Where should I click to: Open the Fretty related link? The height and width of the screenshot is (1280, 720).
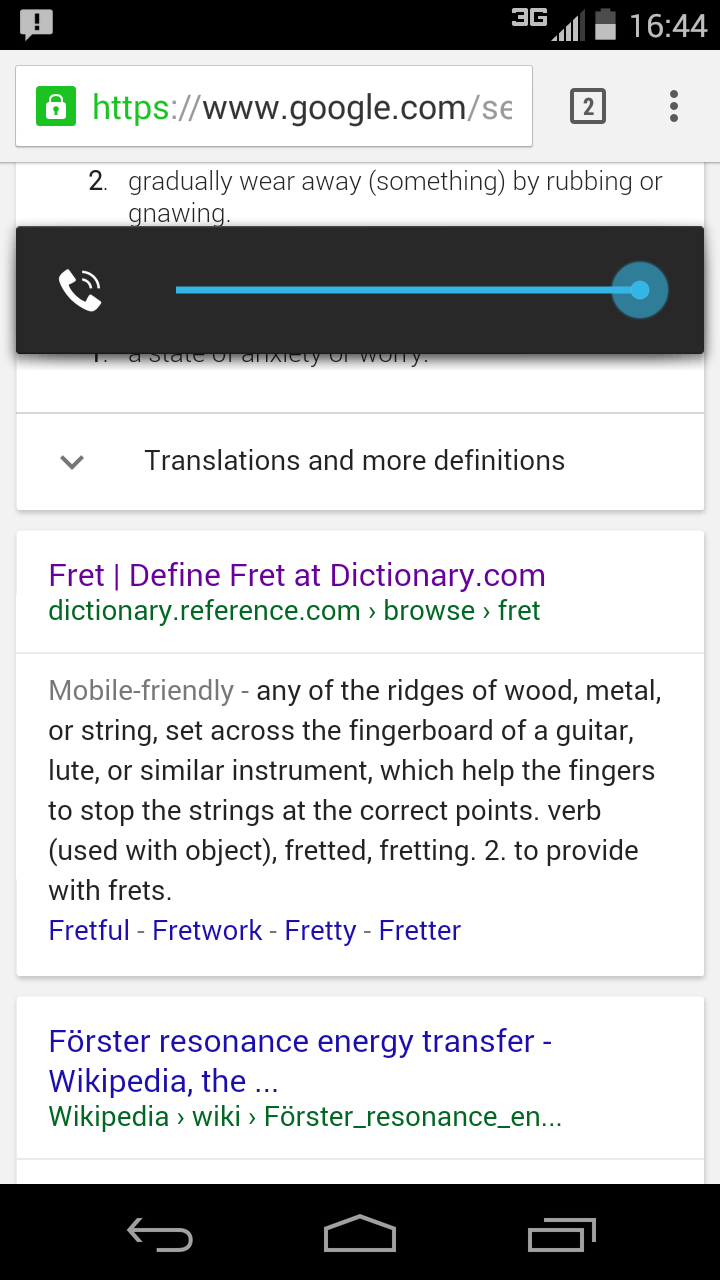pos(320,931)
